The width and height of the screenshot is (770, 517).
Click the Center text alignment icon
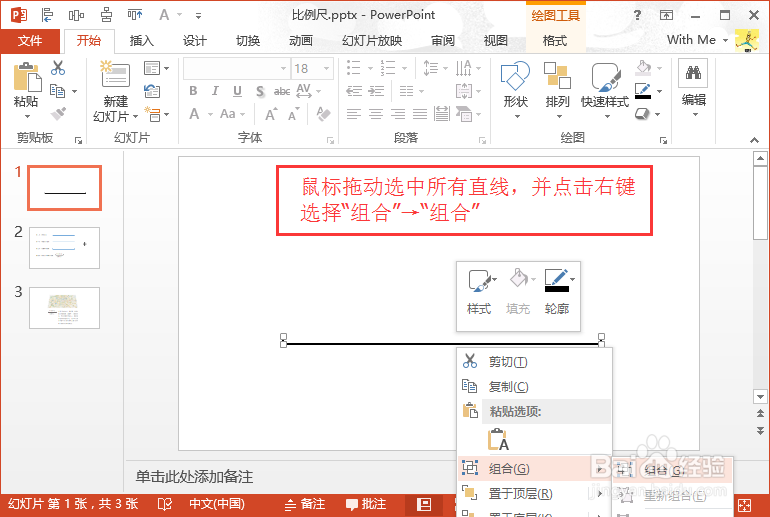pyautogui.click(x=376, y=114)
